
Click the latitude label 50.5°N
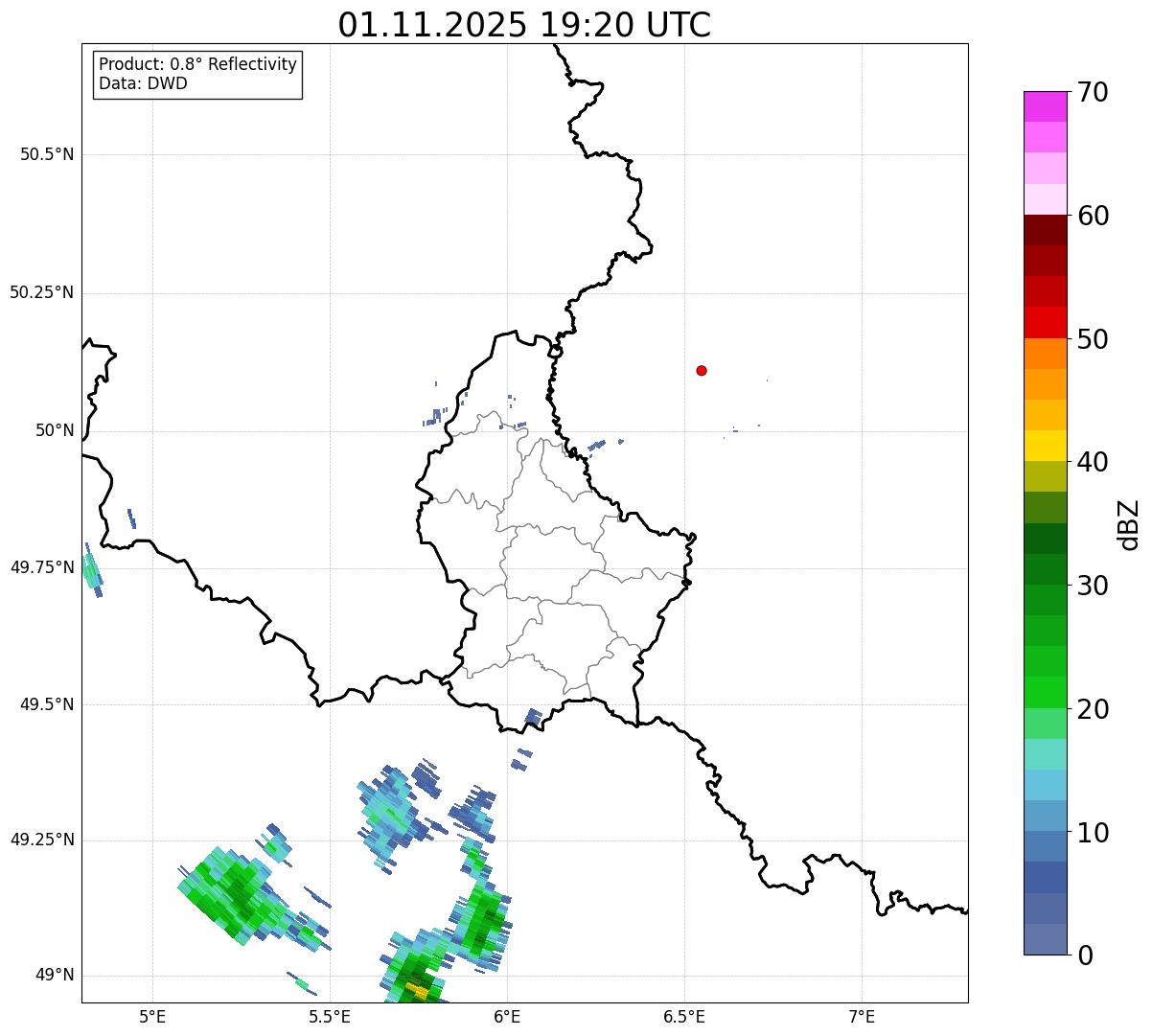tap(46, 154)
